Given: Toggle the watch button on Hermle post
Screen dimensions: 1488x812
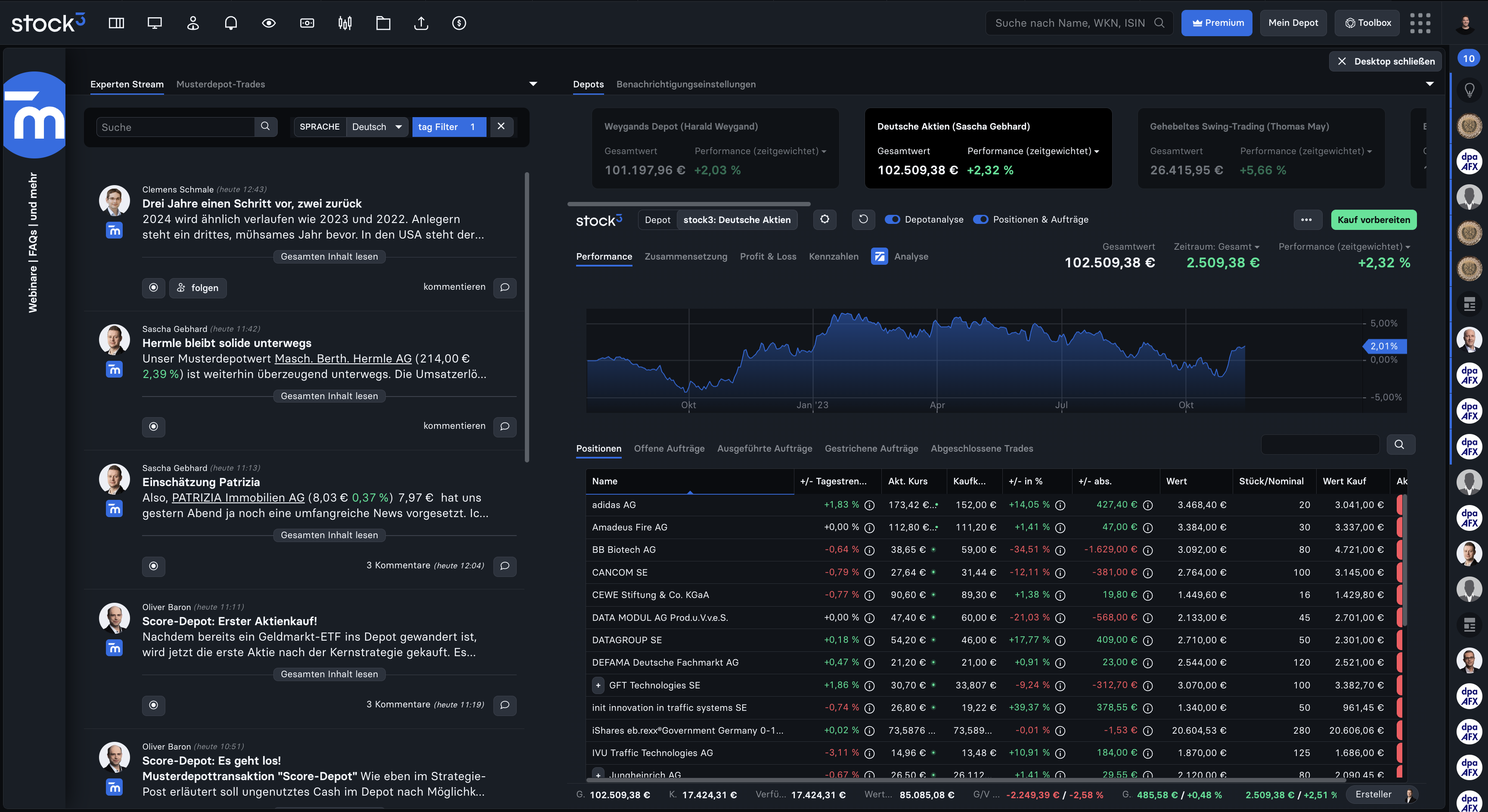Looking at the screenshot, I should pos(154,427).
